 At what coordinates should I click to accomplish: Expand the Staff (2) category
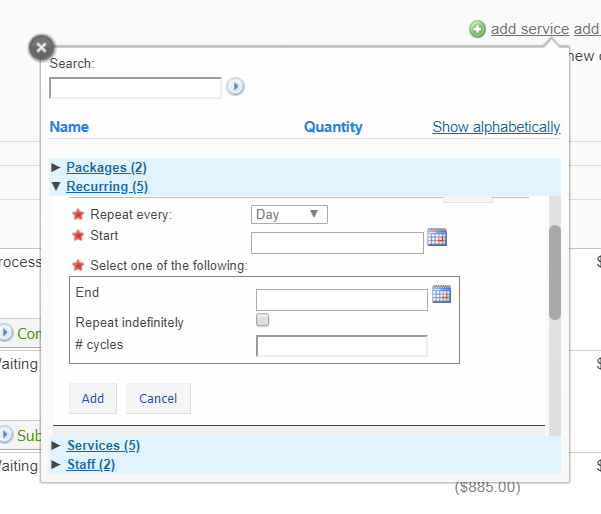(x=90, y=464)
